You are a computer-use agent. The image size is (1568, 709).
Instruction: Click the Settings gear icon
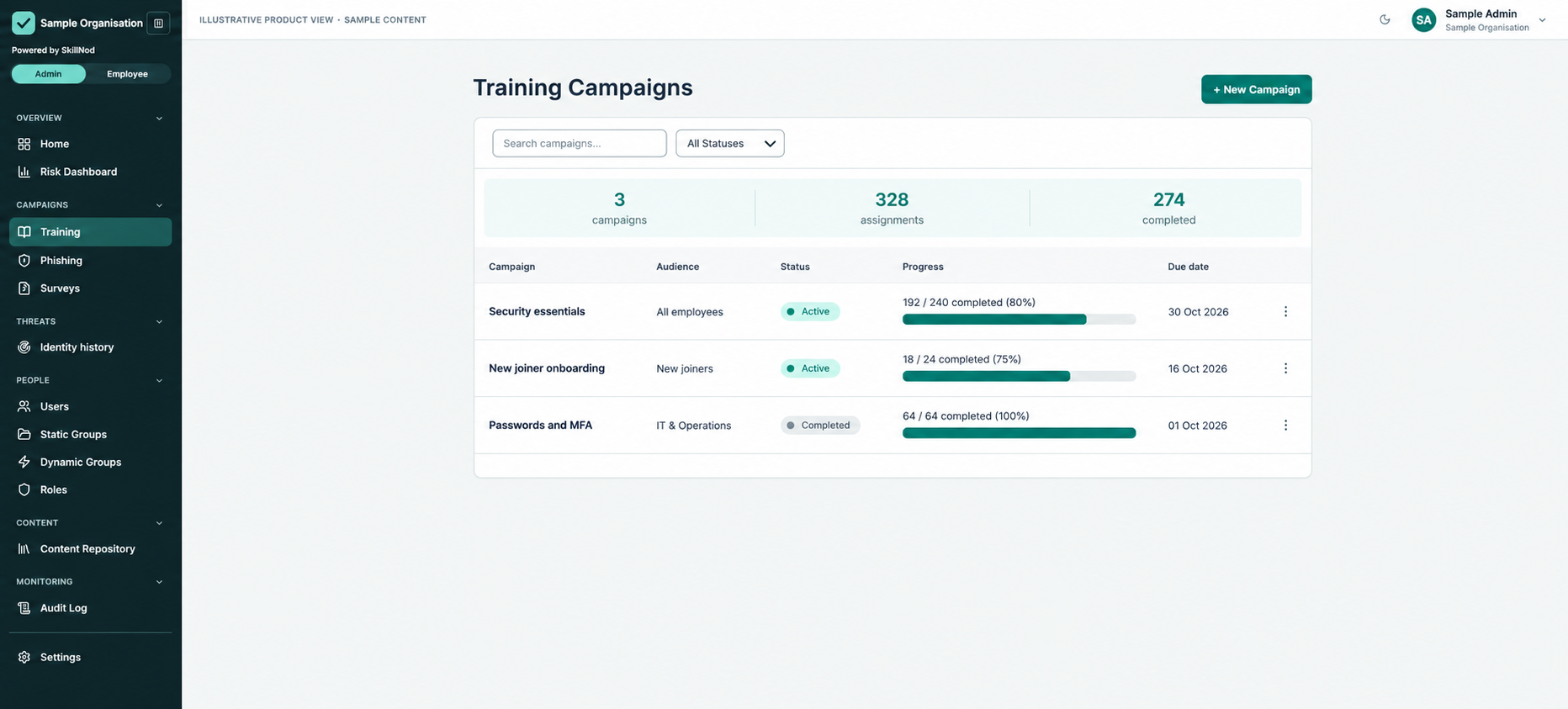pos(24,657)
